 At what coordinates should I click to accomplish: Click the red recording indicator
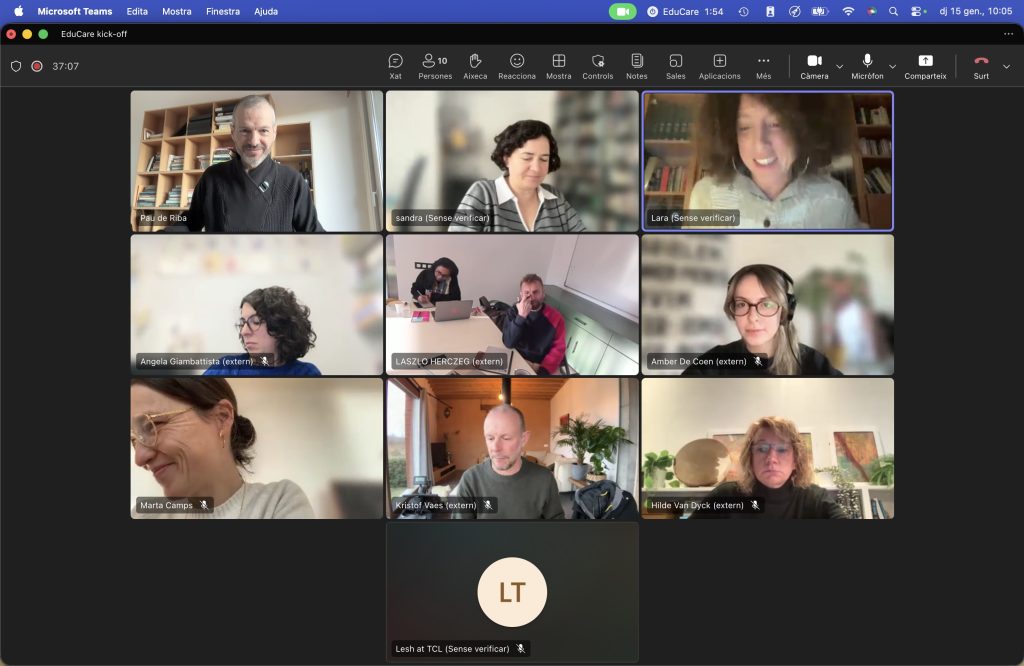[37, 66]
